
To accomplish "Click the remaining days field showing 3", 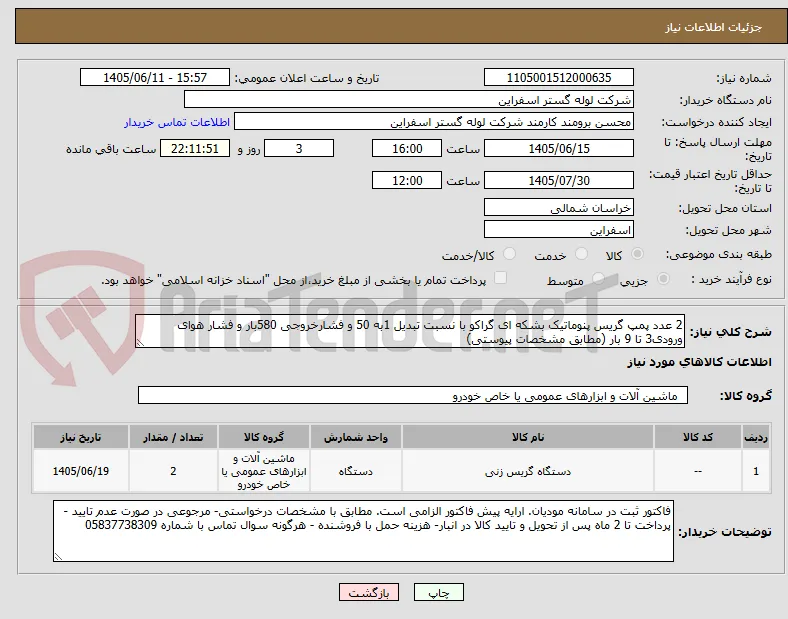I will [299, 149].
